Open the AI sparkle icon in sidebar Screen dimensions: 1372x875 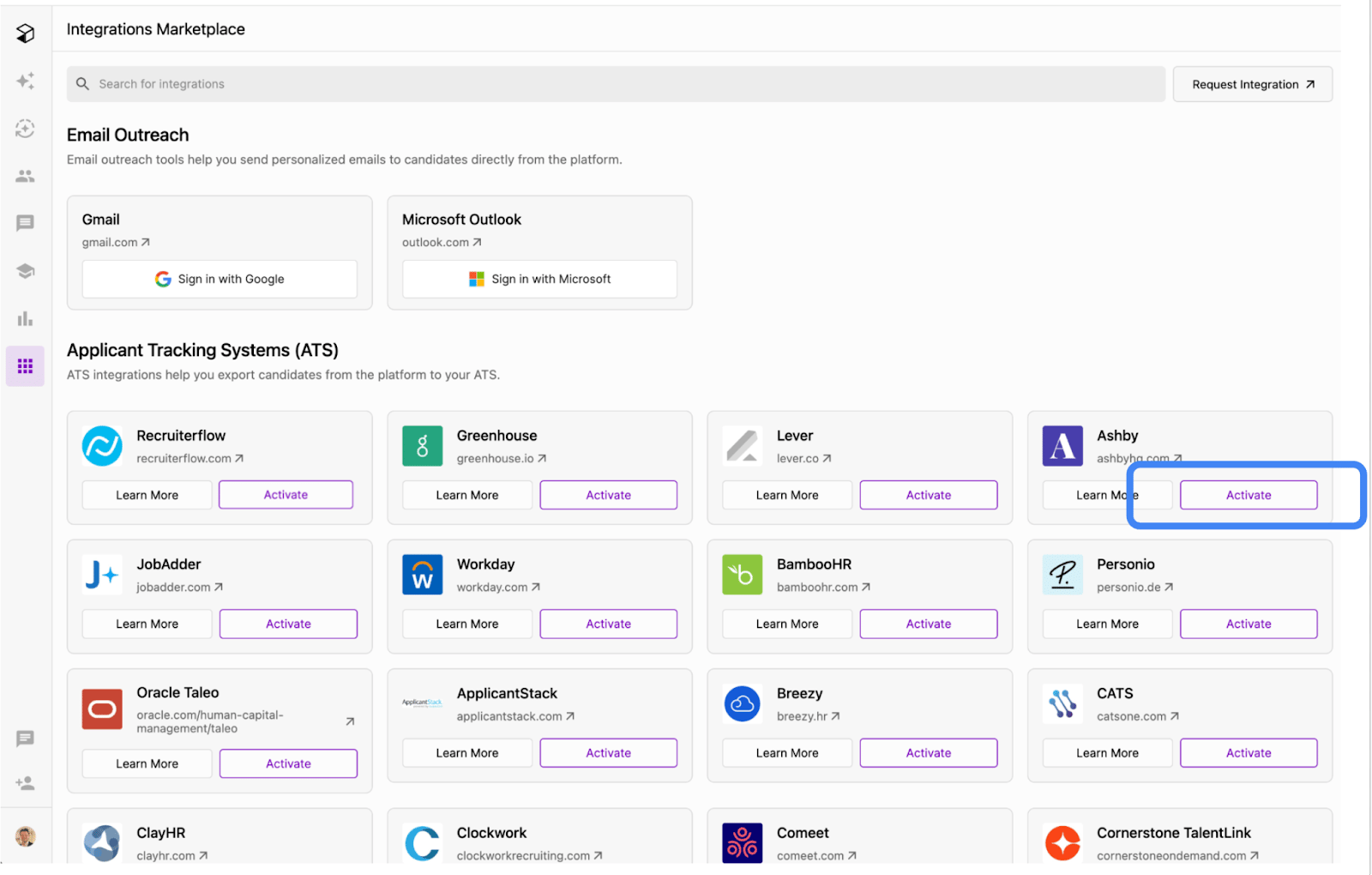coord(26,81)
